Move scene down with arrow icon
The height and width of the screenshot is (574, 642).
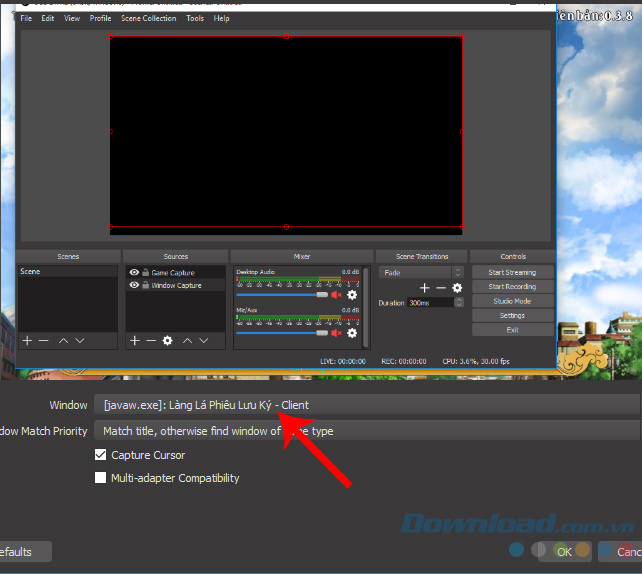click(80, 341)
